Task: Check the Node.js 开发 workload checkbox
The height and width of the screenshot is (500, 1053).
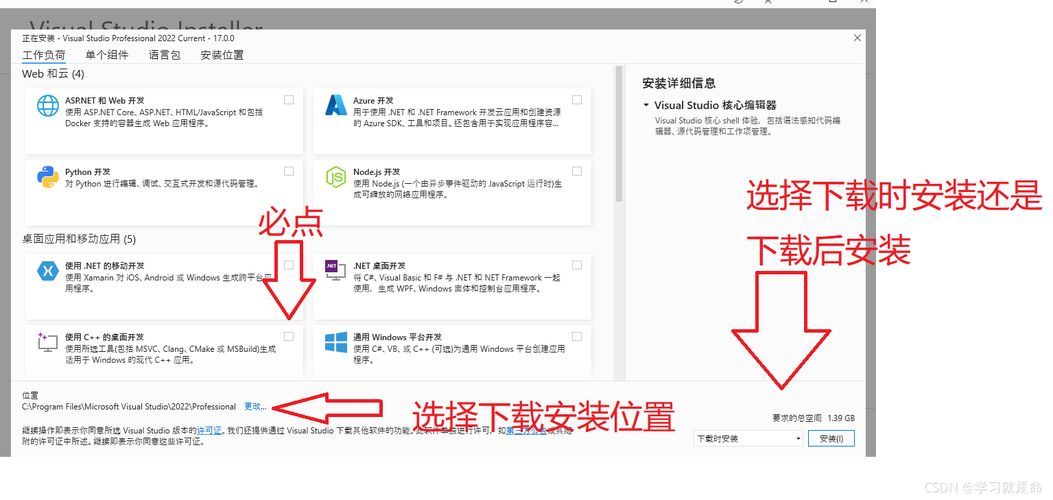Action: [x=577, y=171]
